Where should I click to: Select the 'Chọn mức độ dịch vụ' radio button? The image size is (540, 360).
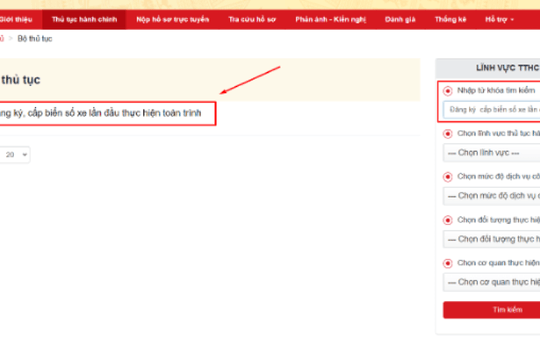coord(447,177)
